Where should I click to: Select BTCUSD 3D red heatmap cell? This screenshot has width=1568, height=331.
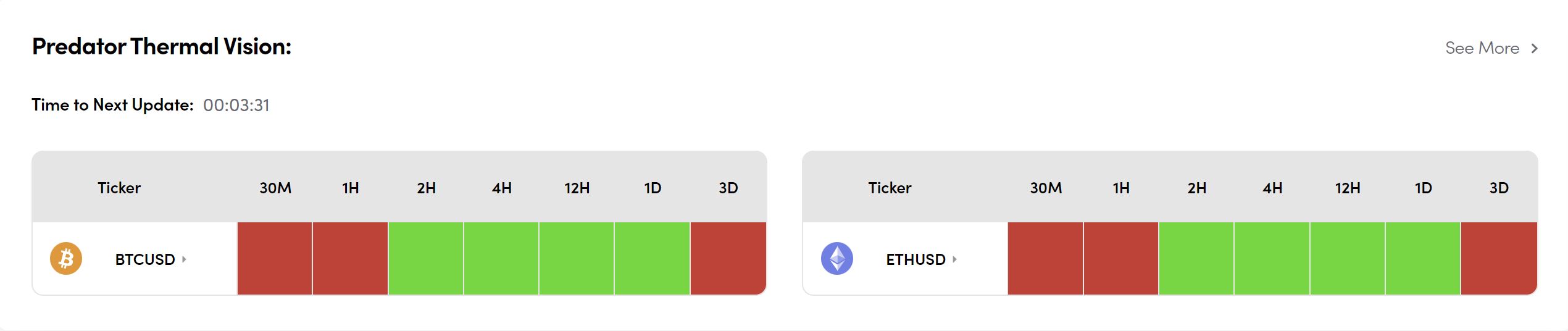728,258
